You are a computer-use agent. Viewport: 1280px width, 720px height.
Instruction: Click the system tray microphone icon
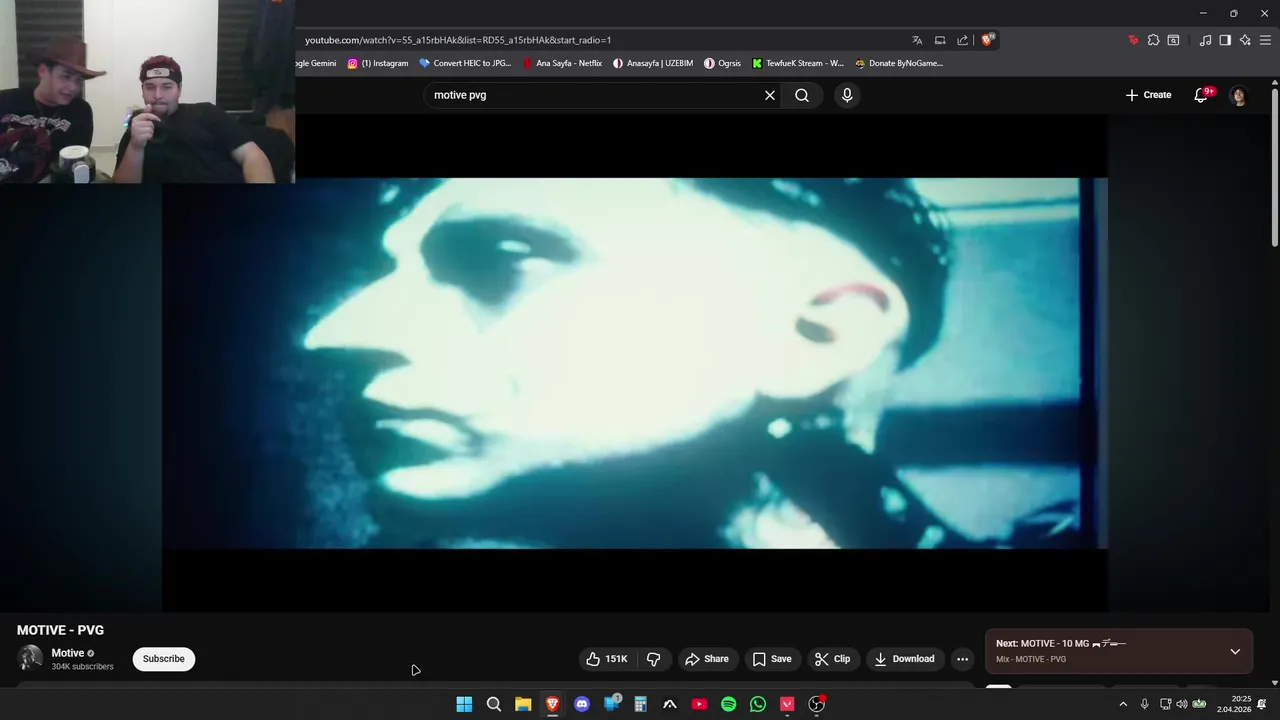(x=1145, y=704)
